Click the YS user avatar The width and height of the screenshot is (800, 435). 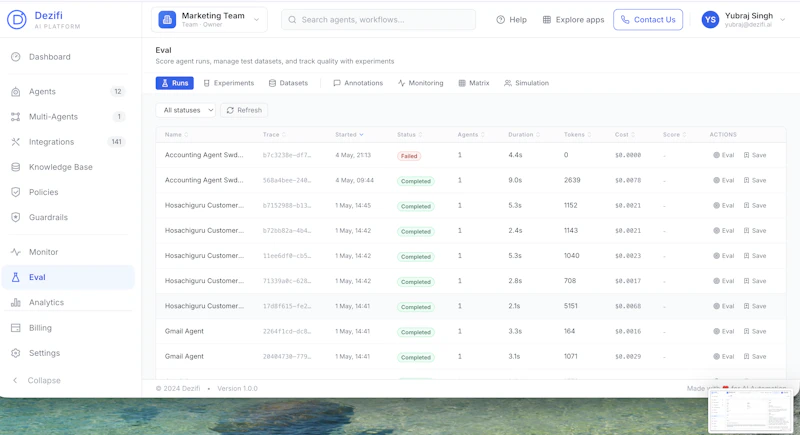click(710, 20)
